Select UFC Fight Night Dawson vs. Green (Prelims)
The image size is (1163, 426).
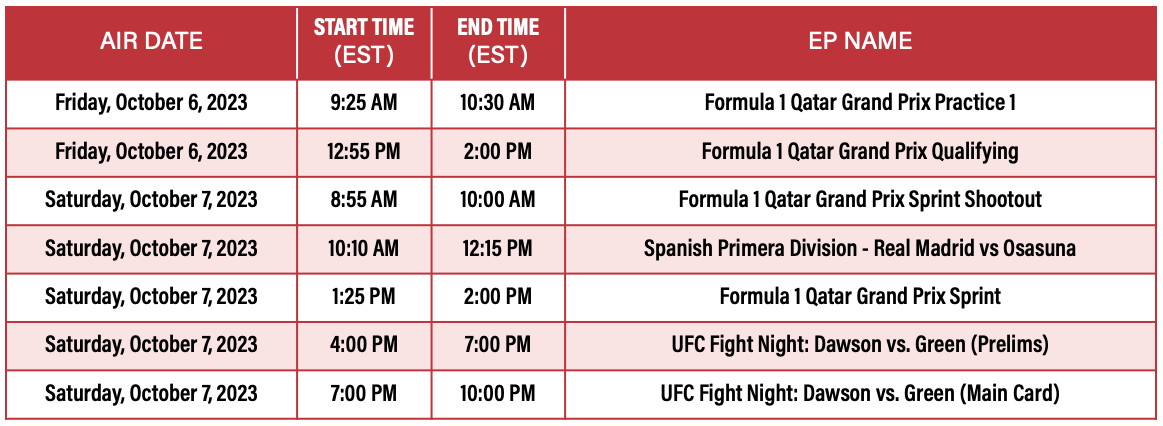(x=860, y=345)
